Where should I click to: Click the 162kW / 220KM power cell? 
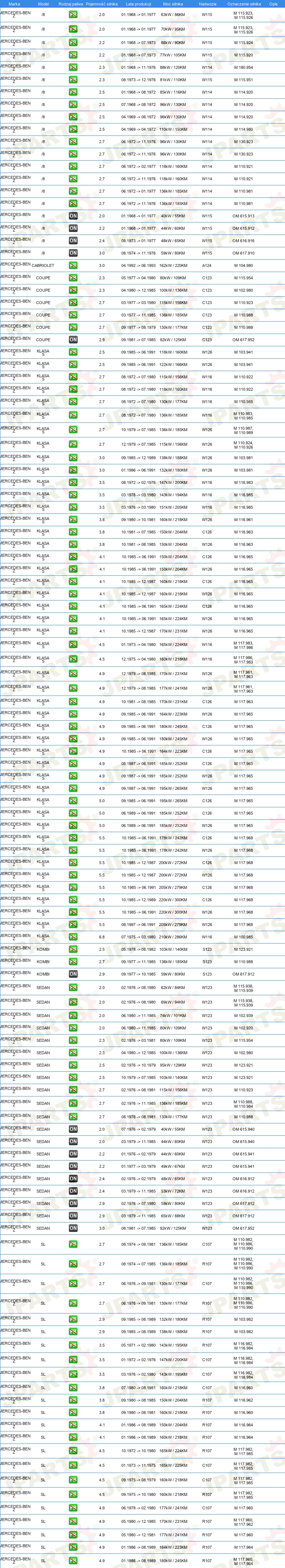[173, 266]
